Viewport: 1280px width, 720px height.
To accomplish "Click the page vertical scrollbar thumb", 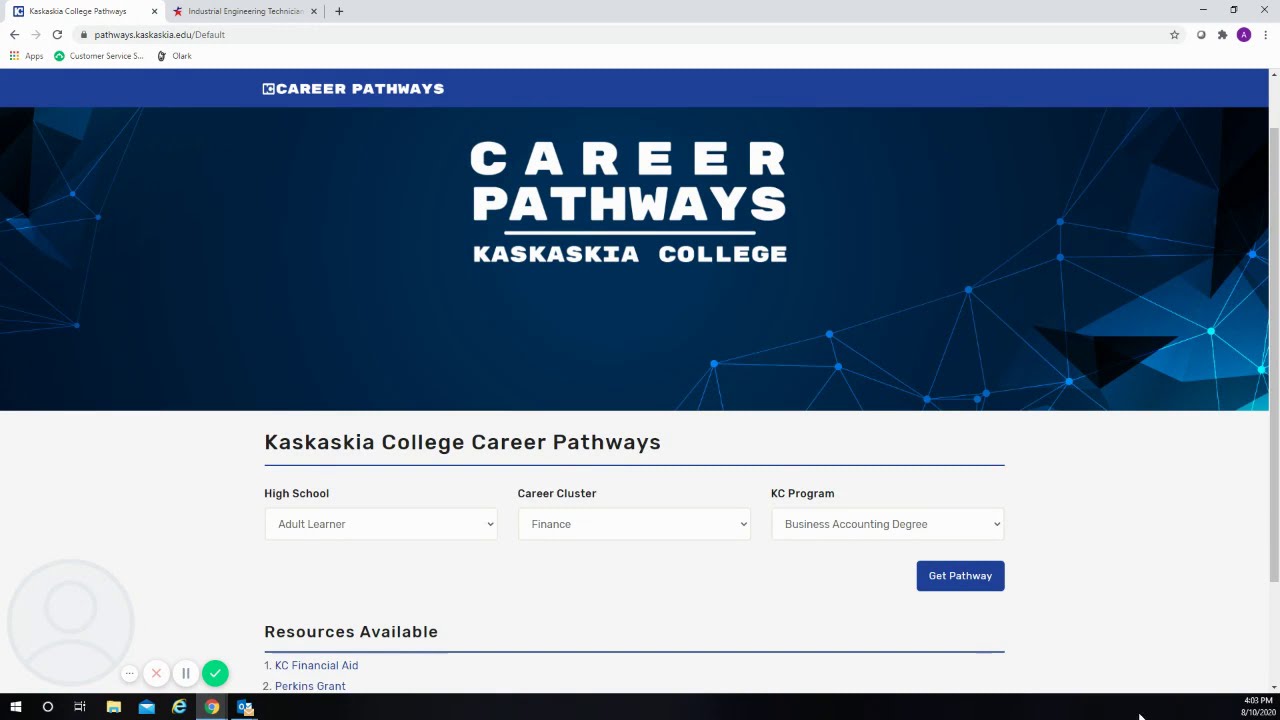I will [x=1274, y=355].
